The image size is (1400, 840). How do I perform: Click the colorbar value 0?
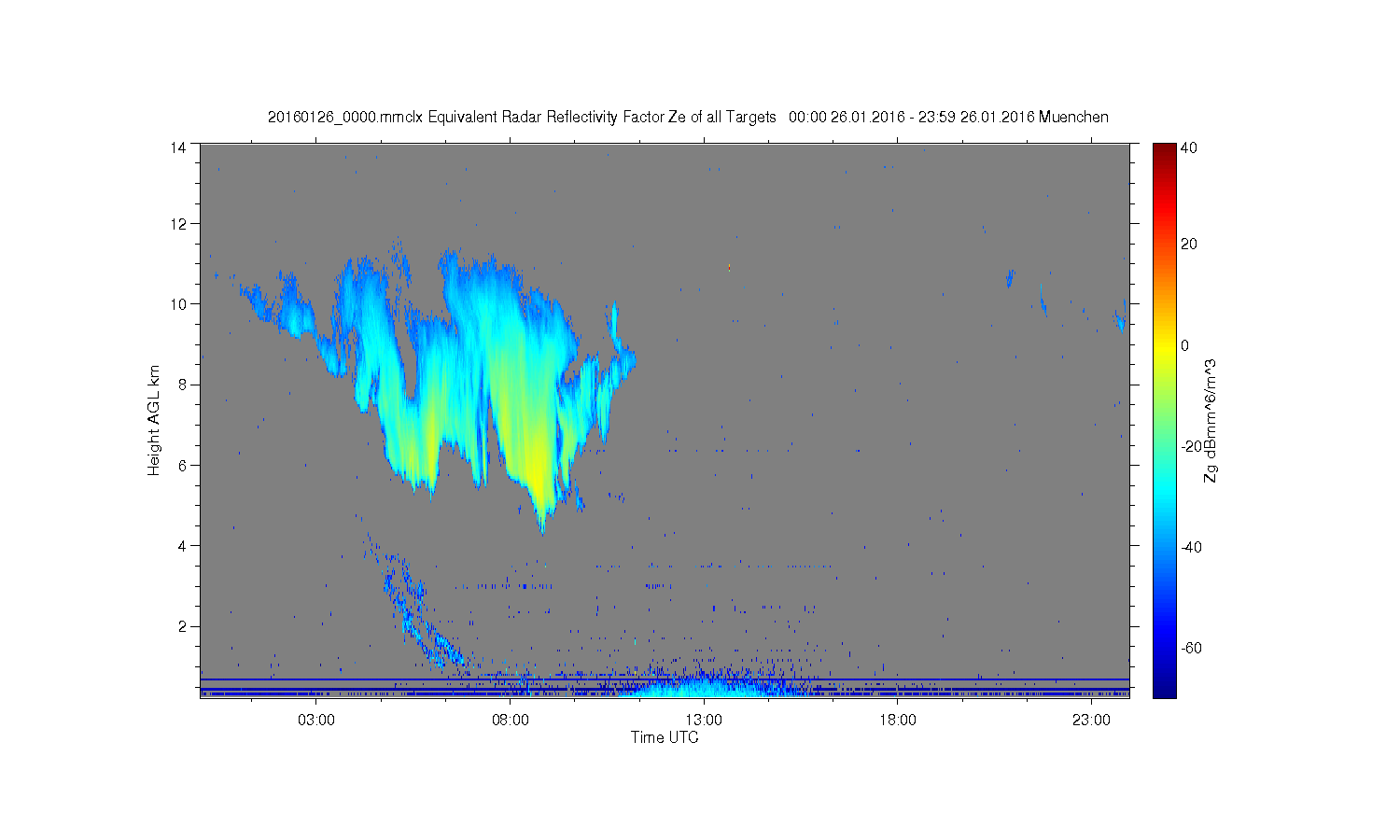tap(1185, 345)
